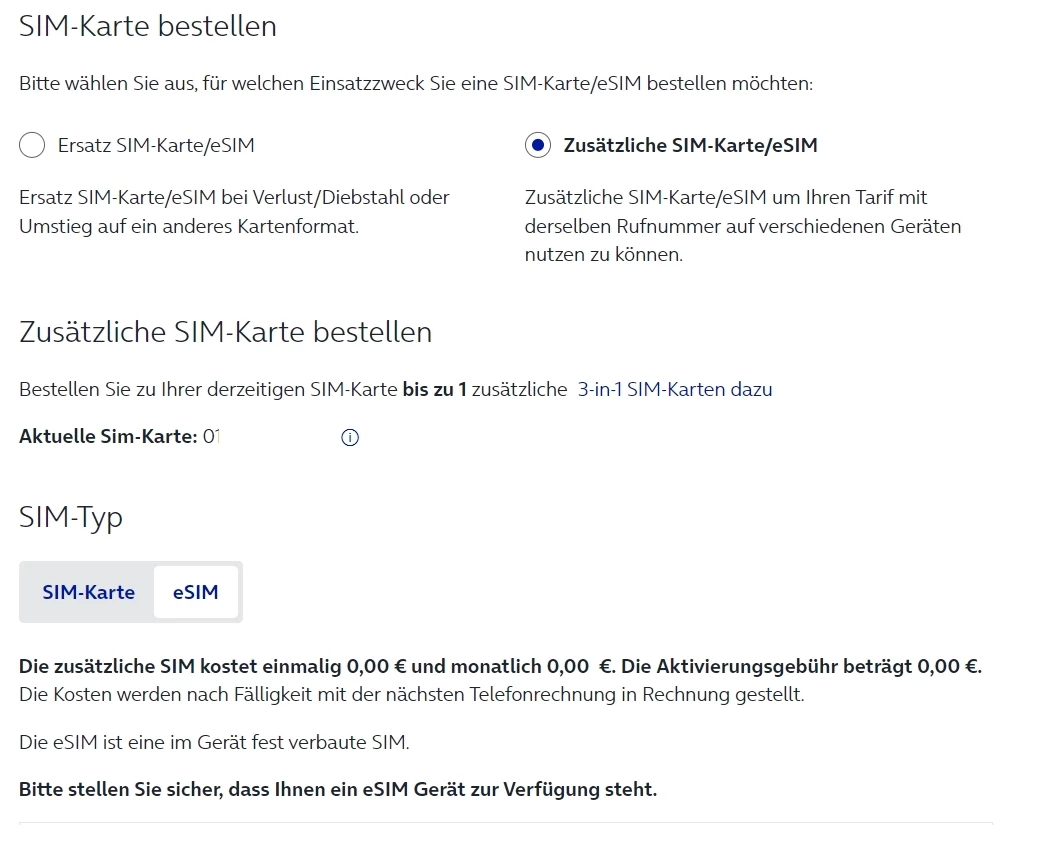The width and height of the screenshot is (1046, 853).
Task: Click the Zusätzliche SIM-Karte bestellen heading
Action: pos(225,332)
